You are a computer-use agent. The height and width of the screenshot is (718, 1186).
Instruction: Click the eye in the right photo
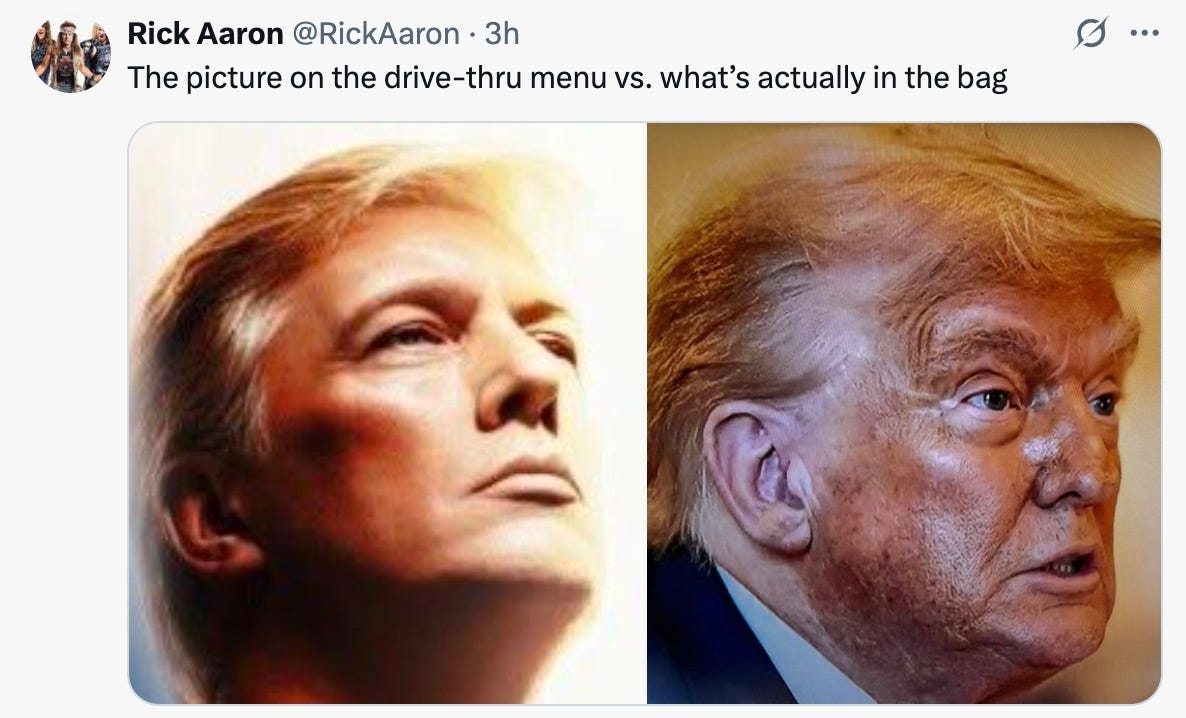991,399
